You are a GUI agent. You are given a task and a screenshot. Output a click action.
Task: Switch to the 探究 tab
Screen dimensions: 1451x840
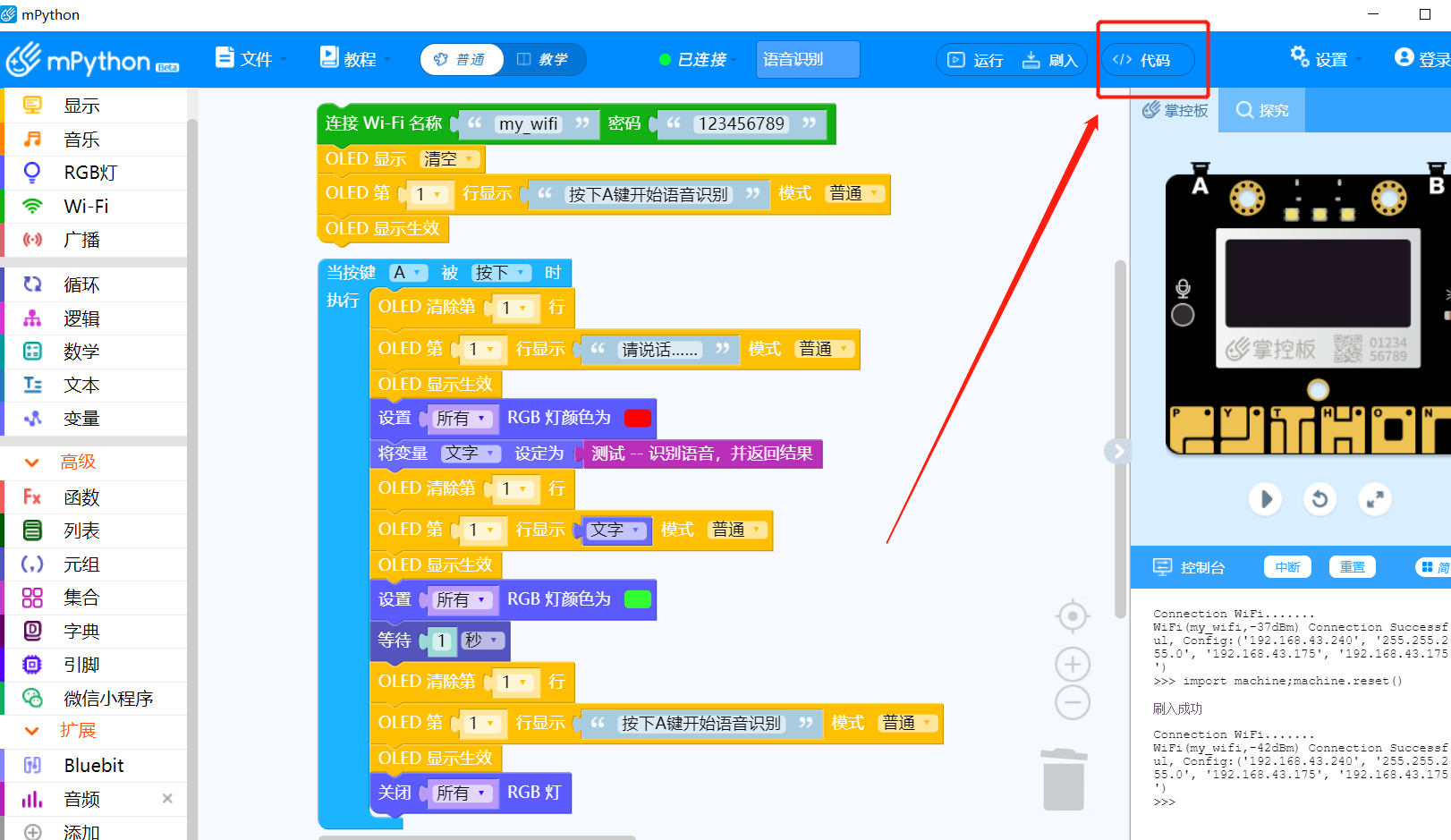coord(1262,110)
